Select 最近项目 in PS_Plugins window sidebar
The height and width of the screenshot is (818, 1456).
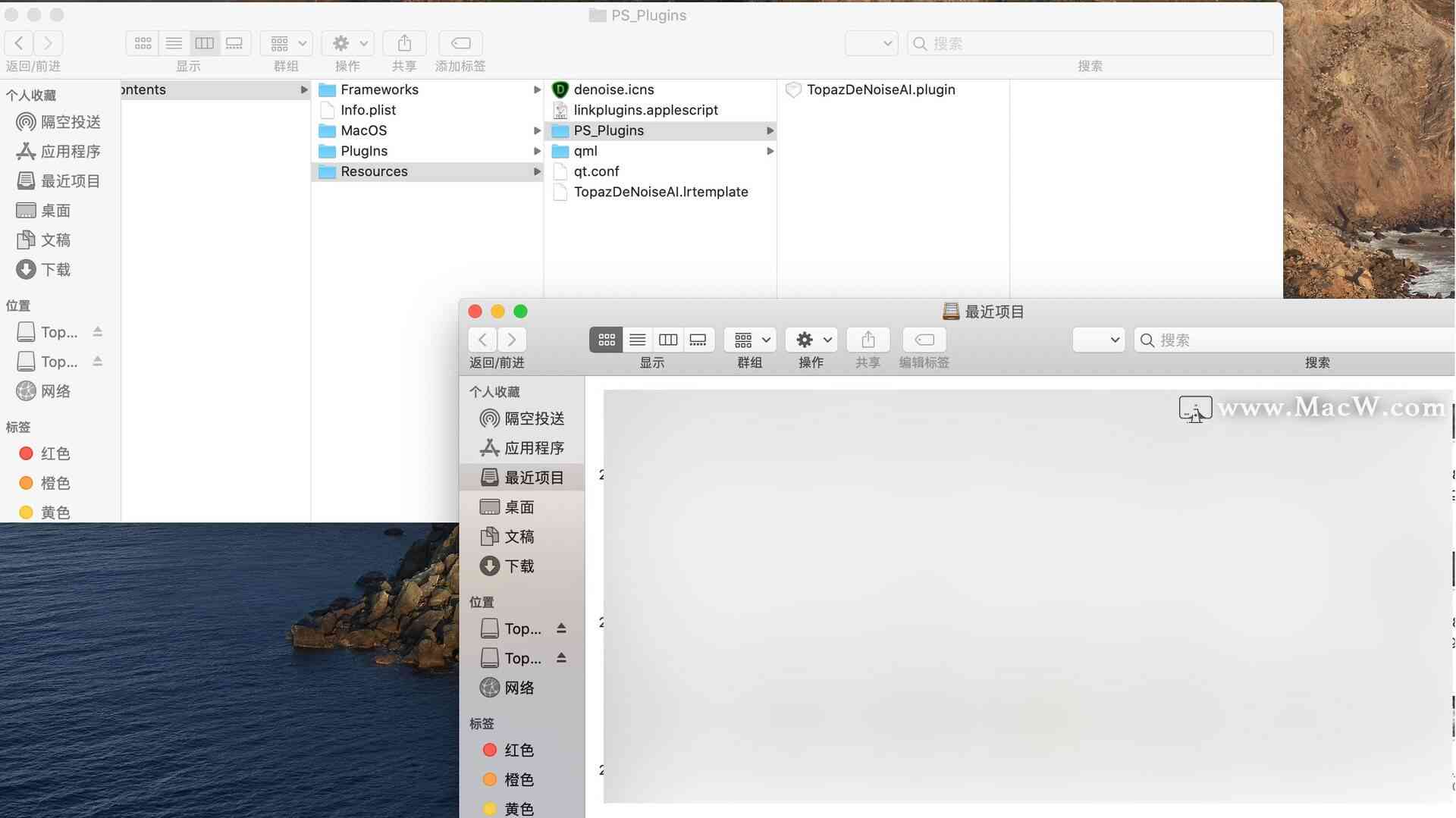tap(59, 181)
